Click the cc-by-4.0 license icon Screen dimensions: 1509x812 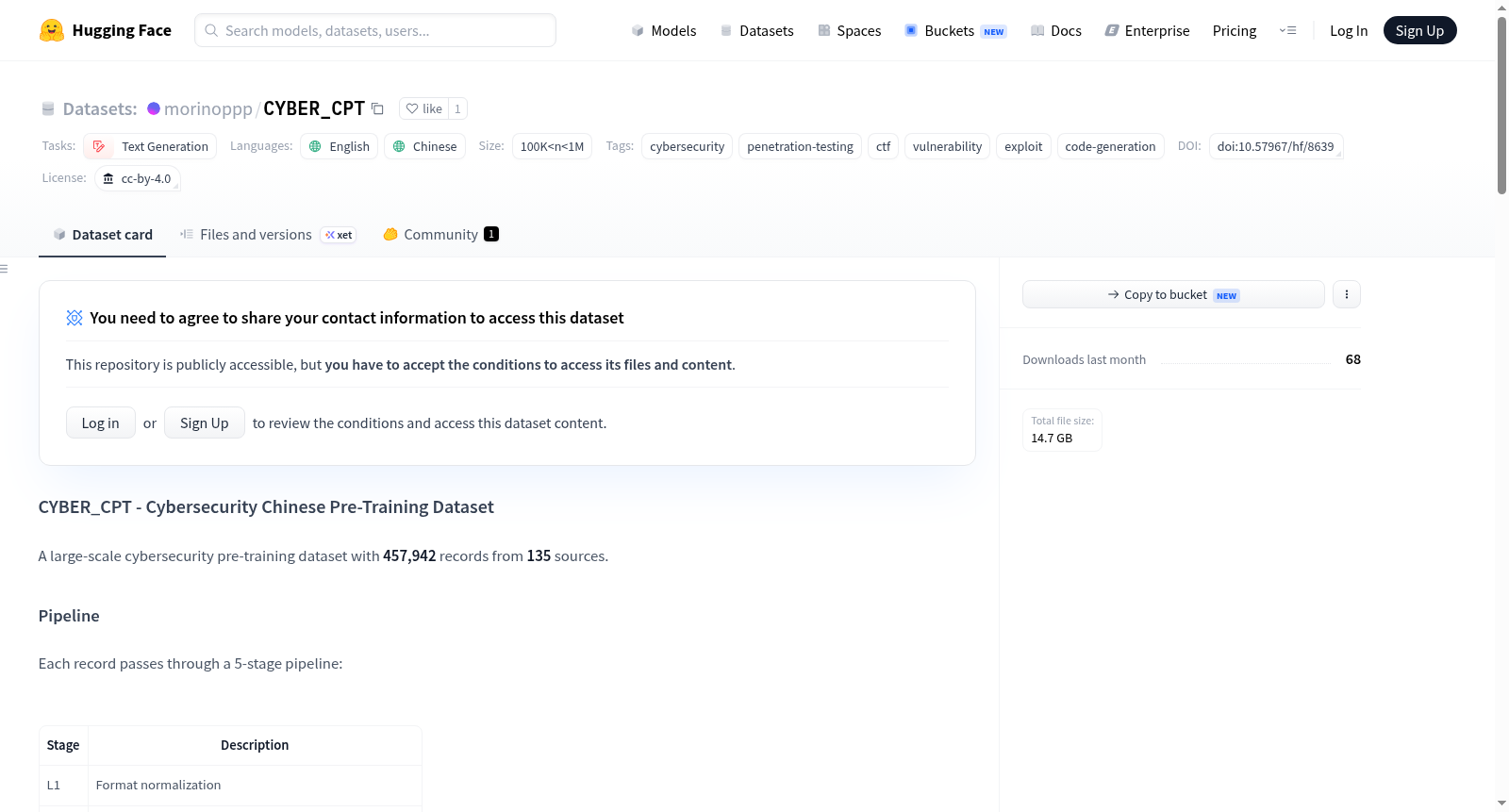[x=108, y=178]
